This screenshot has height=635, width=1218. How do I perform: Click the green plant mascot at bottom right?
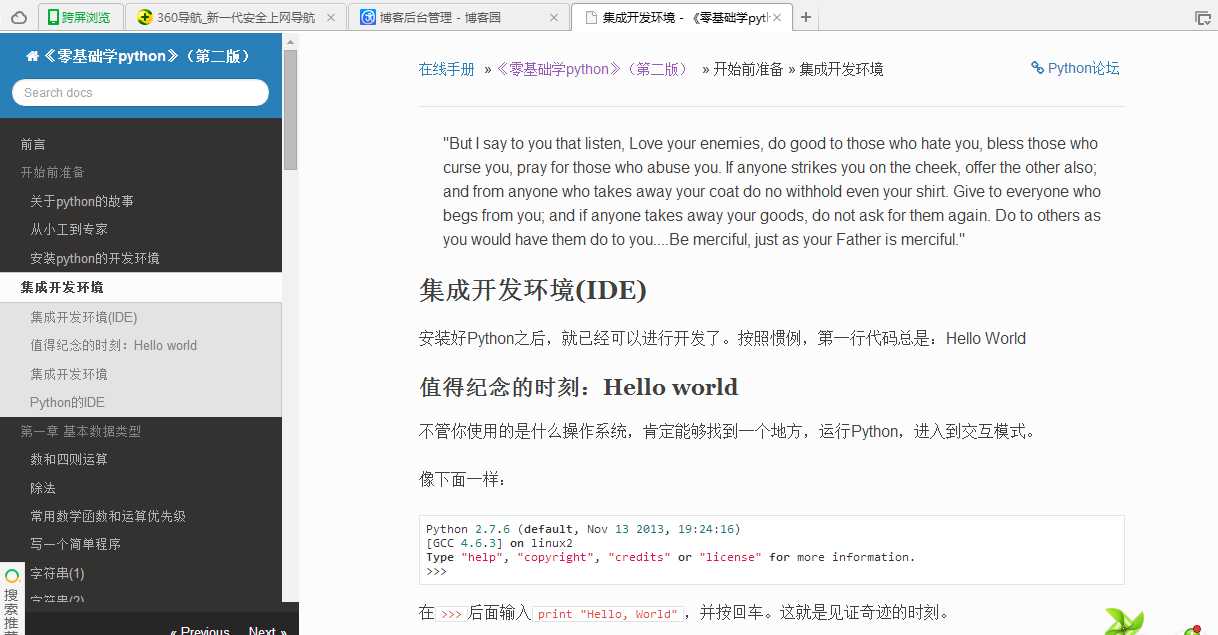[x=1124, y=620]
